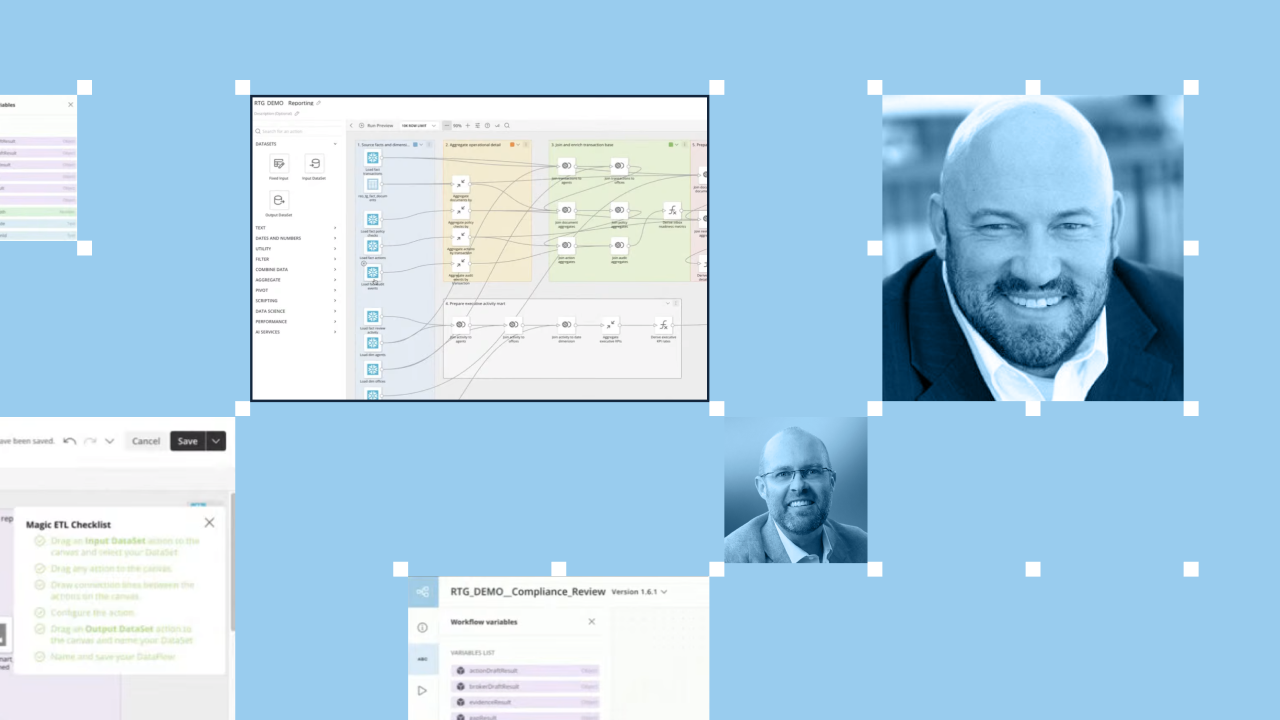Image resolution: width=1280 pixels, height=720 pixels.
Task: Click the blue color swatch of section 1
Action: (x=415, y=144)
